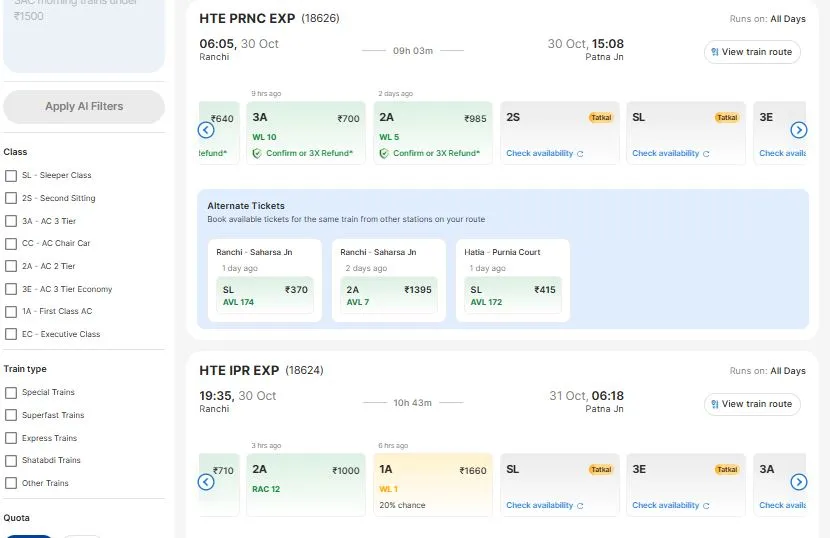Screen dimensions: 830x538
Task: Refresh SL Tatkal availability for train 18626
Action: coord(671,153)
